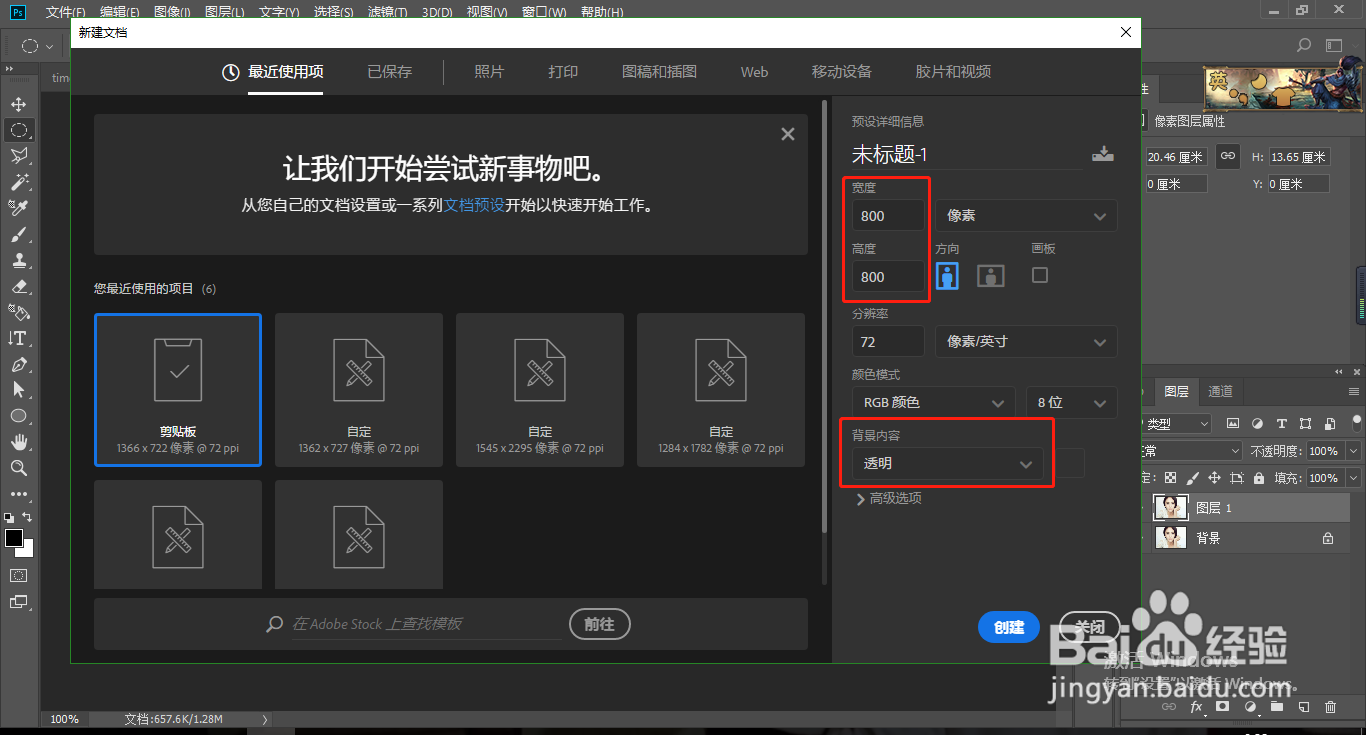Select the Clone Stamp tool
This screenshot has width=1366, height=735.
click(x=18, y=260)
